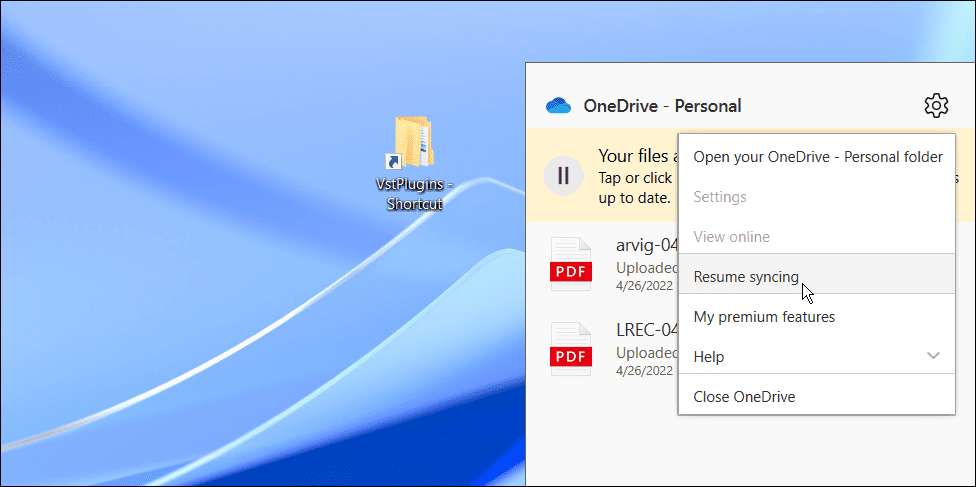976x487 pixels.
Task: Click the LREC-04 file name
Action: click(x=647, y=330)
